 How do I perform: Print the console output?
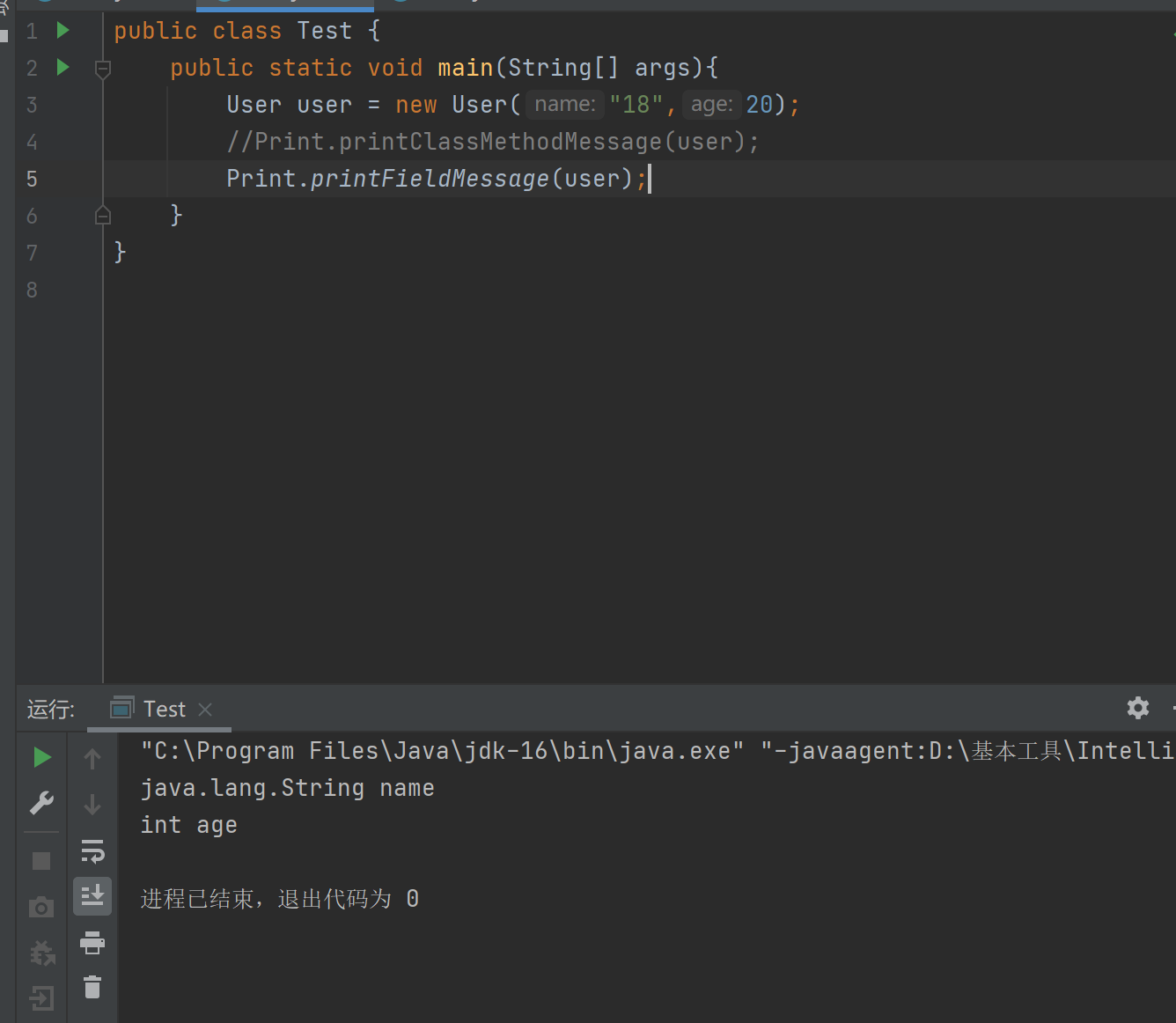tap(92, 943)
